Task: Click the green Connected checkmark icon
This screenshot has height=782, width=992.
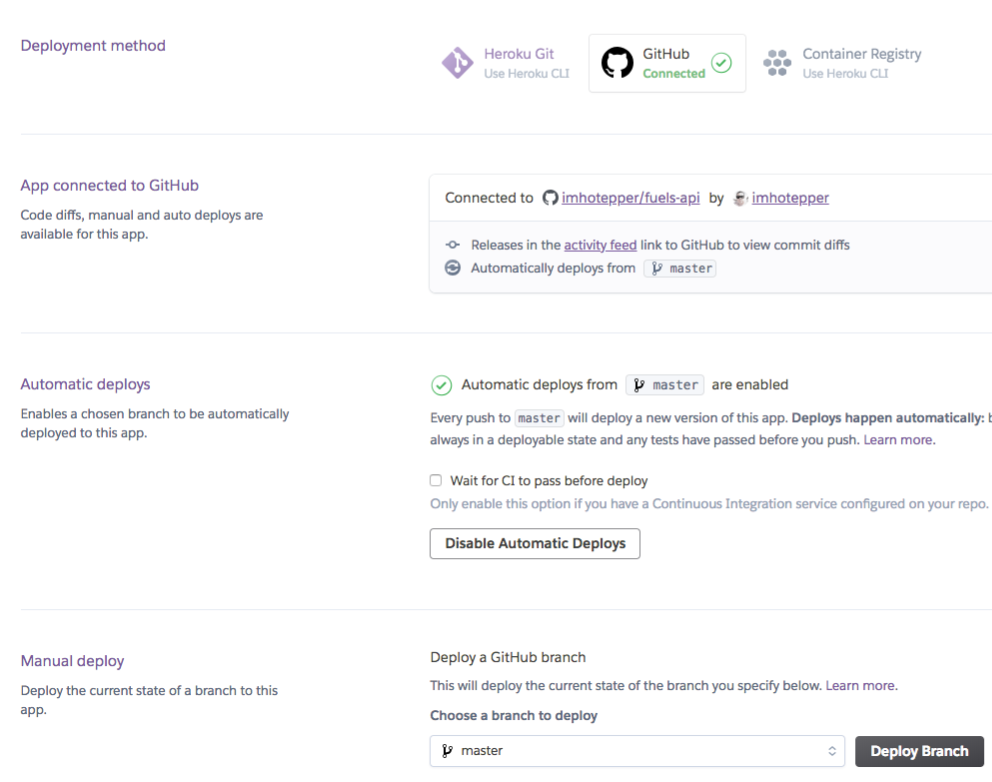Action: point(721,63)
